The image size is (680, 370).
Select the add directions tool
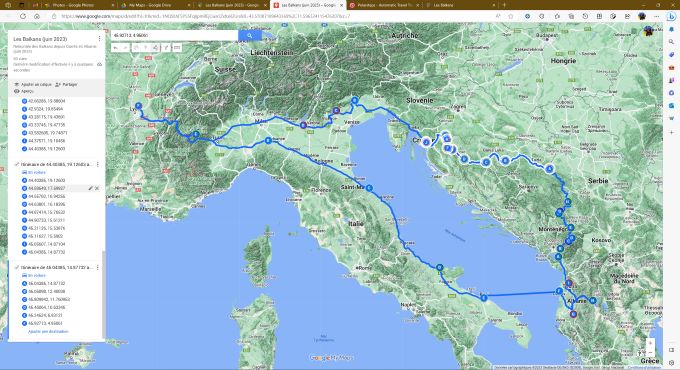[x=167, y=48]
